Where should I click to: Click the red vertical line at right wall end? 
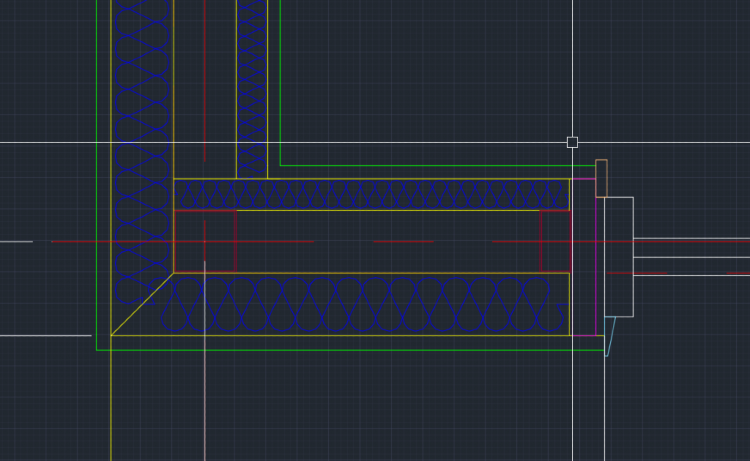pyautogui.click(x=571, y=240)
